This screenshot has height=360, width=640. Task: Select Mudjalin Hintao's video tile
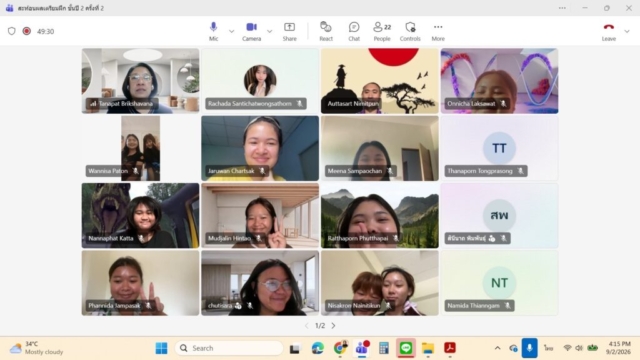pos(260,216)
